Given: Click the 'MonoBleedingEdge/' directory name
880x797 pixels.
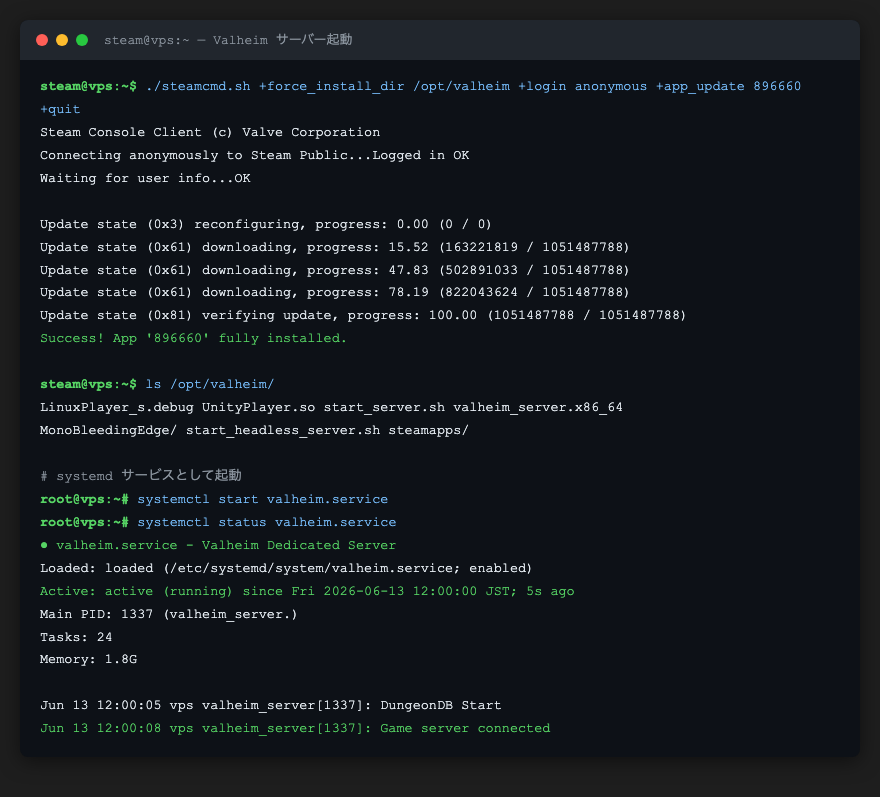Looking at the screenshot, I should [108, 430].
